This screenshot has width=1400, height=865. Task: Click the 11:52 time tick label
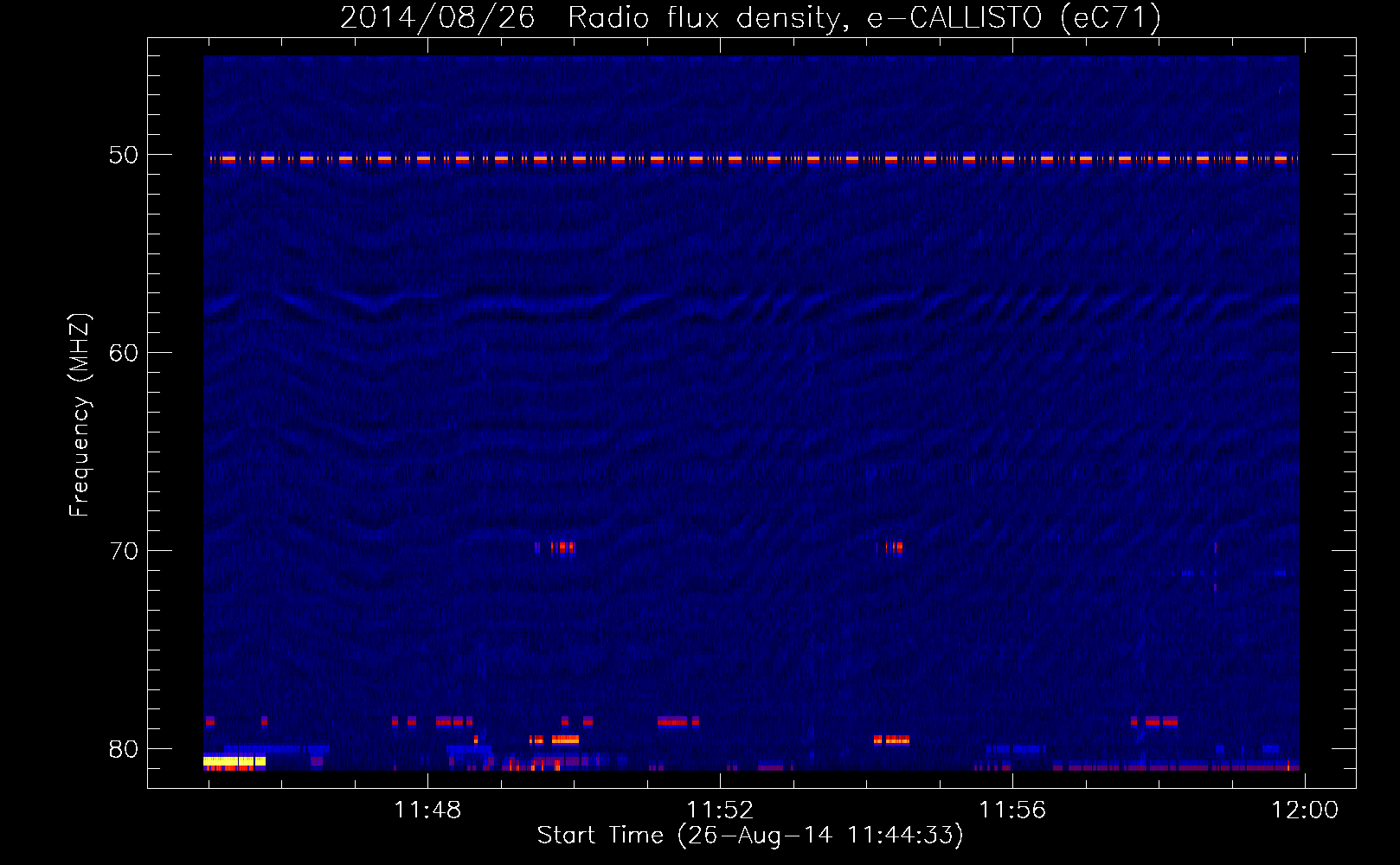[720, 811]
